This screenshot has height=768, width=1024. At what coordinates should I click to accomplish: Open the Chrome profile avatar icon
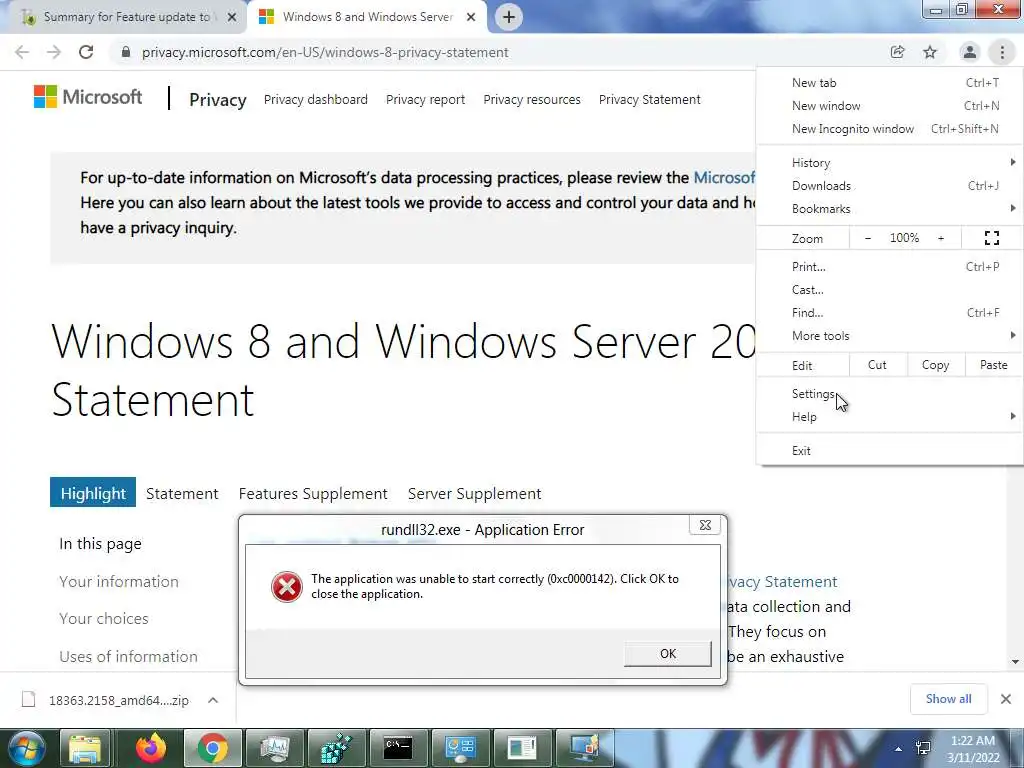(970, 52)
